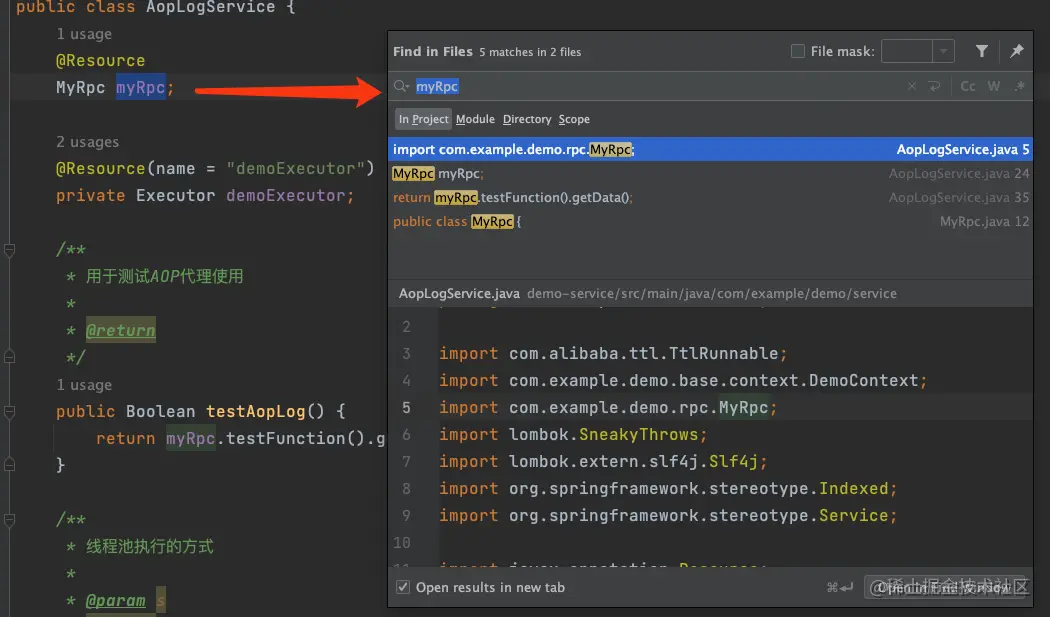This screenshot has width=1050, height=617.
Task: Enable the Regex search option icon
Action: click(x=1019, y=87)
